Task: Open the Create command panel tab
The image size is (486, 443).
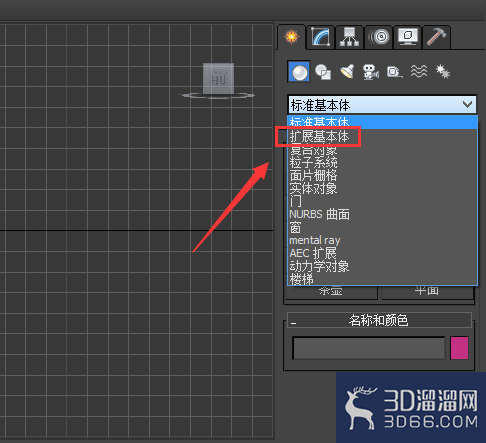Action: [292, 37]
